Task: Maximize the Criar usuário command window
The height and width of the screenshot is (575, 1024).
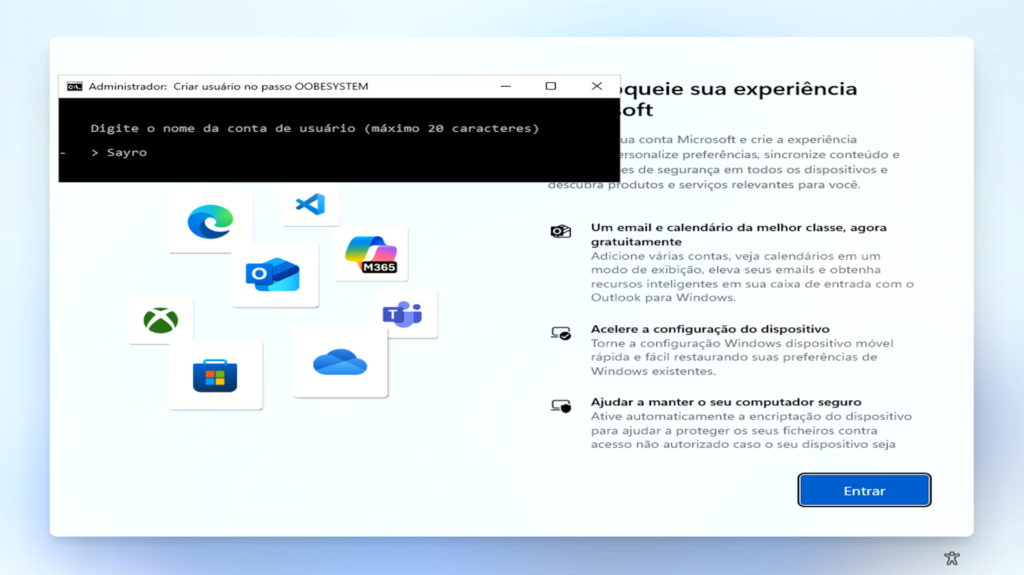Action: [551, 86]
